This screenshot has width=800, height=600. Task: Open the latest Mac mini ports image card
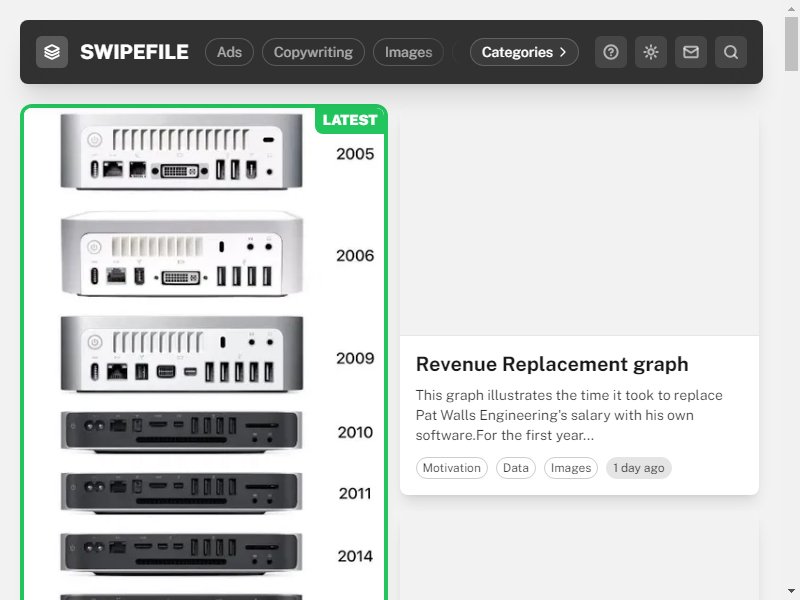point(204,352)
